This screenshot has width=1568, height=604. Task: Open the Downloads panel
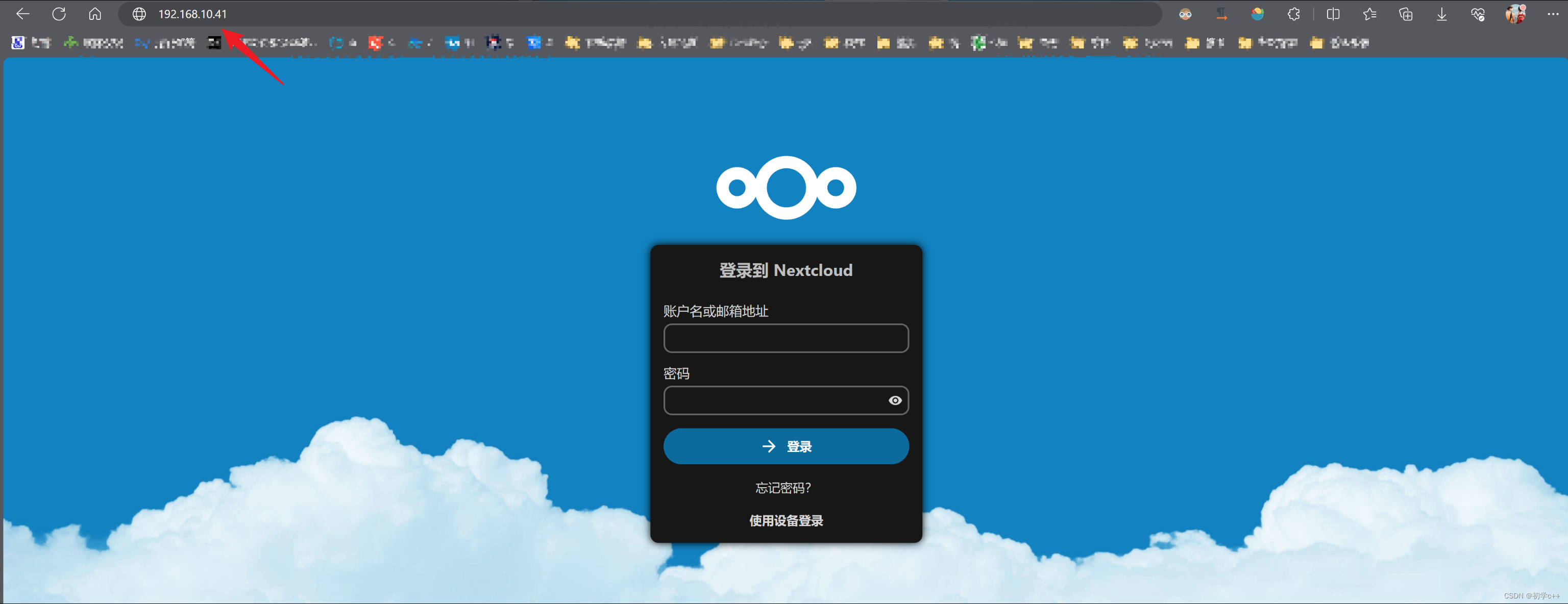coord(1441,13)
